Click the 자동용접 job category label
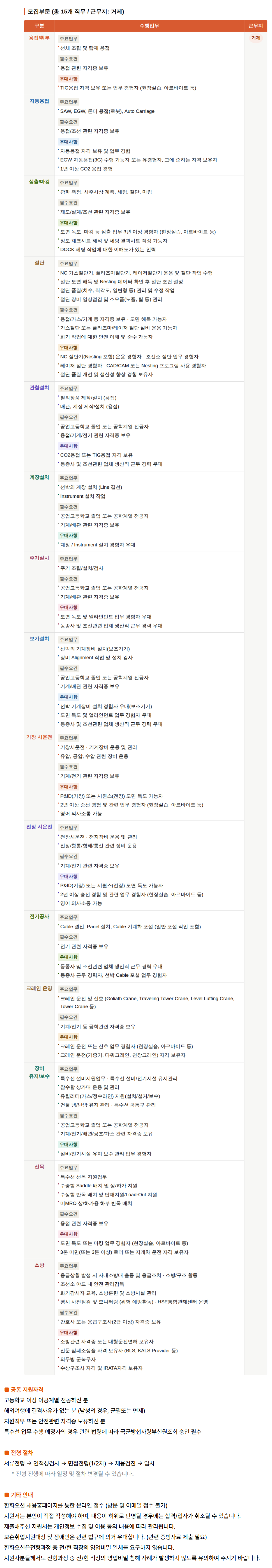This screenshot has height=1568, width=272. pyautogui.click(x=39, y=101)
